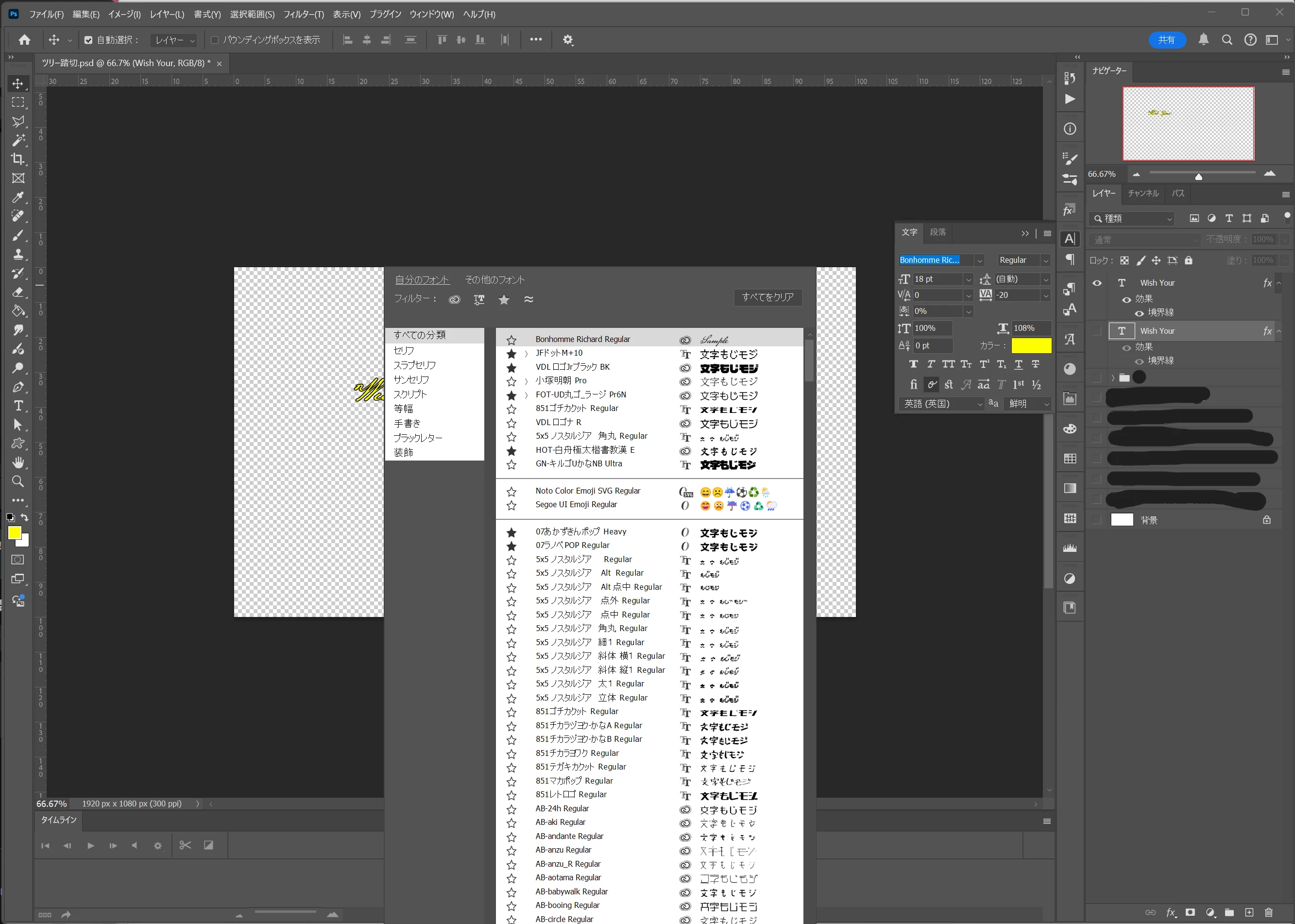
Task: Click the yellow text color swatch
Action: coord(1031,345)
